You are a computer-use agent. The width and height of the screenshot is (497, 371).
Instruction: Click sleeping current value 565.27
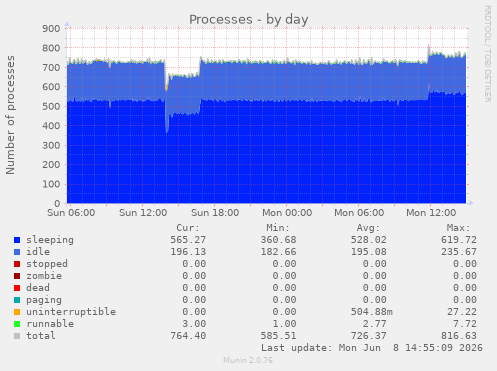(x=188, y=240)
